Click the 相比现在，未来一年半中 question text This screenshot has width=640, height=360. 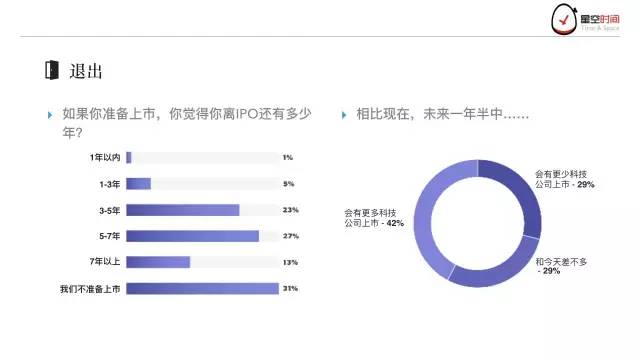point(442,114)
